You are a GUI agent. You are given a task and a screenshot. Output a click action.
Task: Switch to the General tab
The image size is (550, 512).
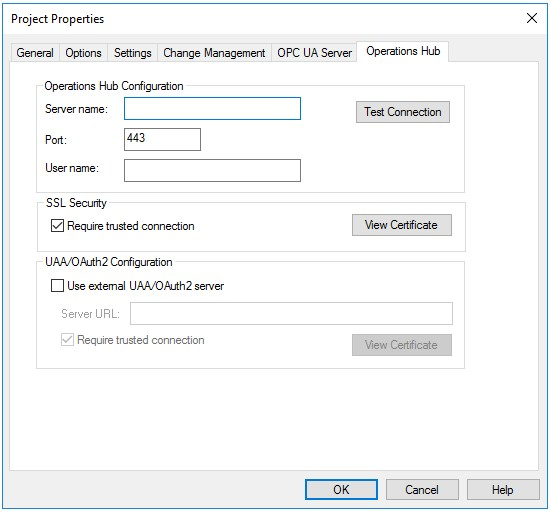click(x=35, y=53)
